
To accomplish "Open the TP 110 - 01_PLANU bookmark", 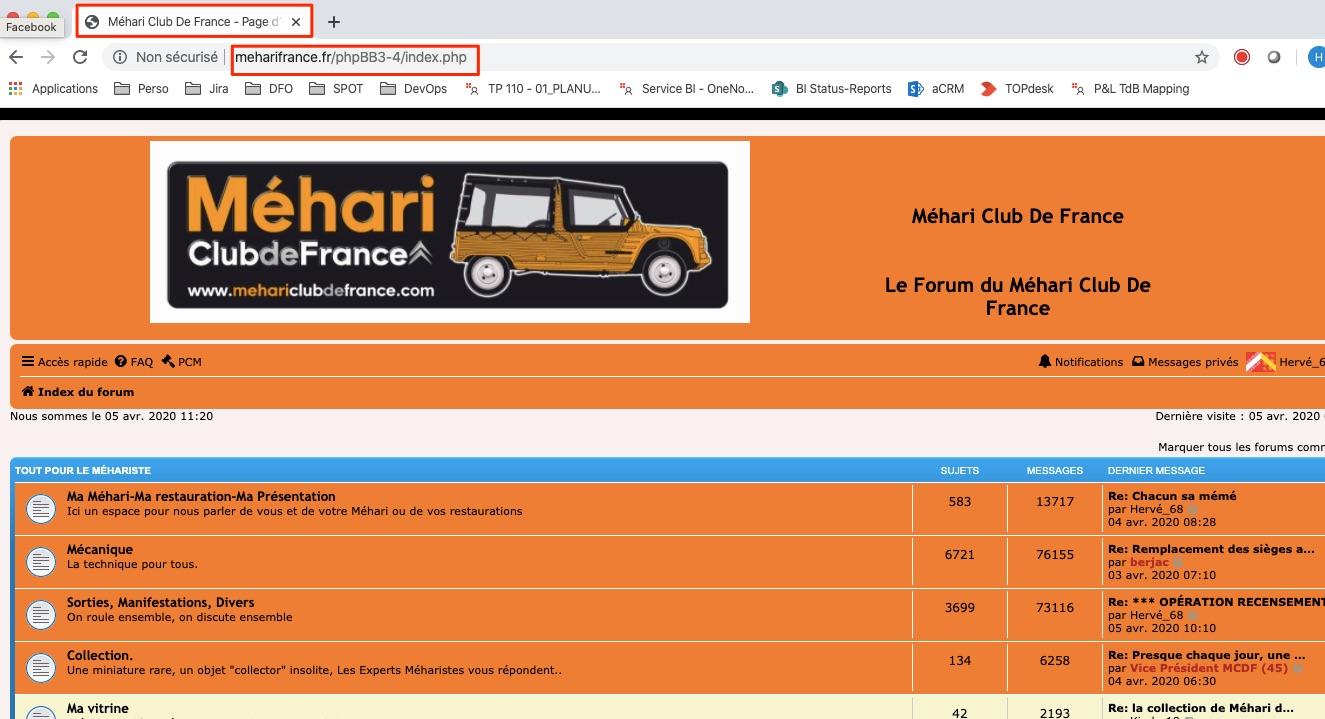I will click(x=533, y=89).
